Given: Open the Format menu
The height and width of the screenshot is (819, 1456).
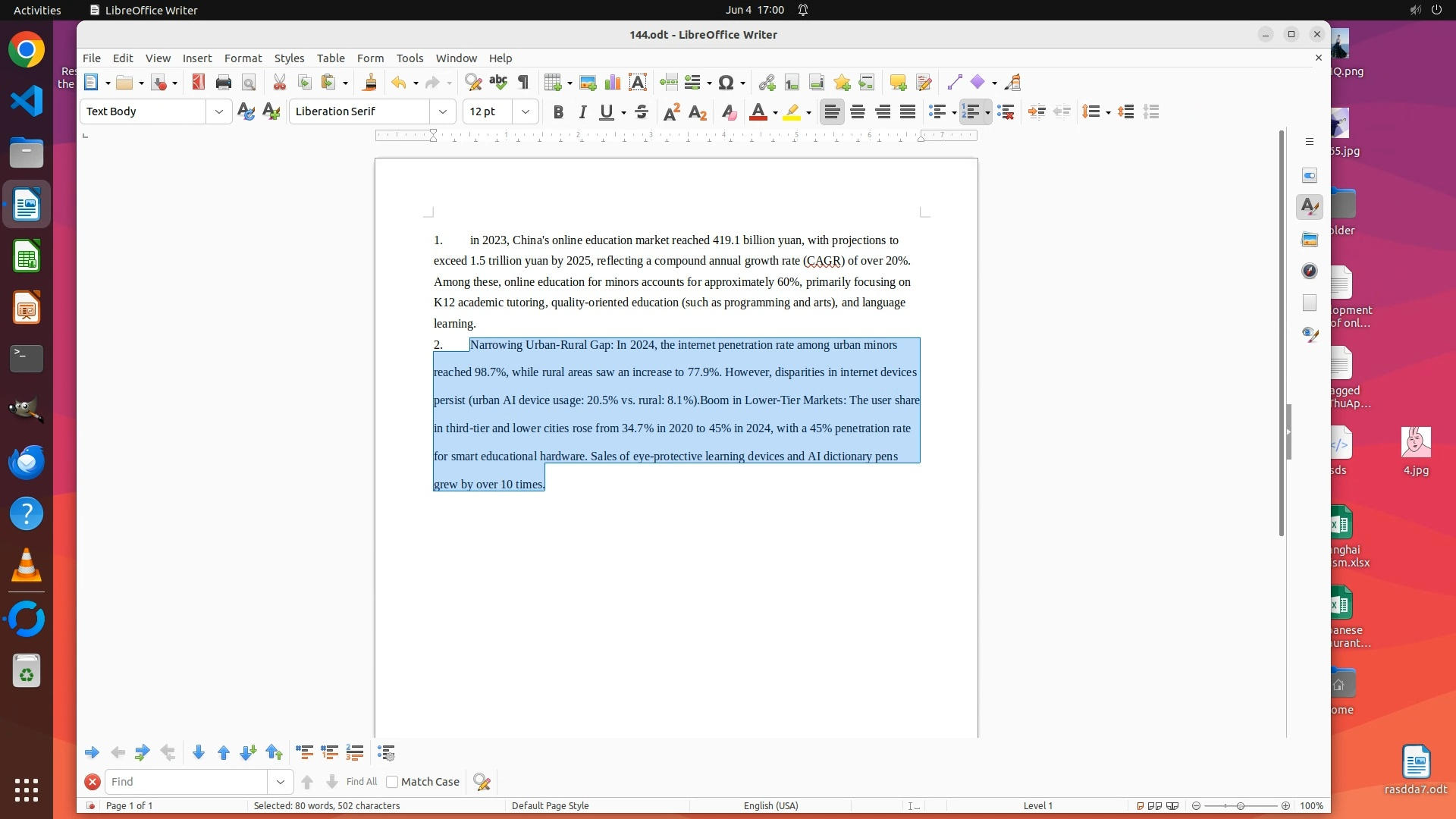Looking at the screenshot, I should (243, 58).
